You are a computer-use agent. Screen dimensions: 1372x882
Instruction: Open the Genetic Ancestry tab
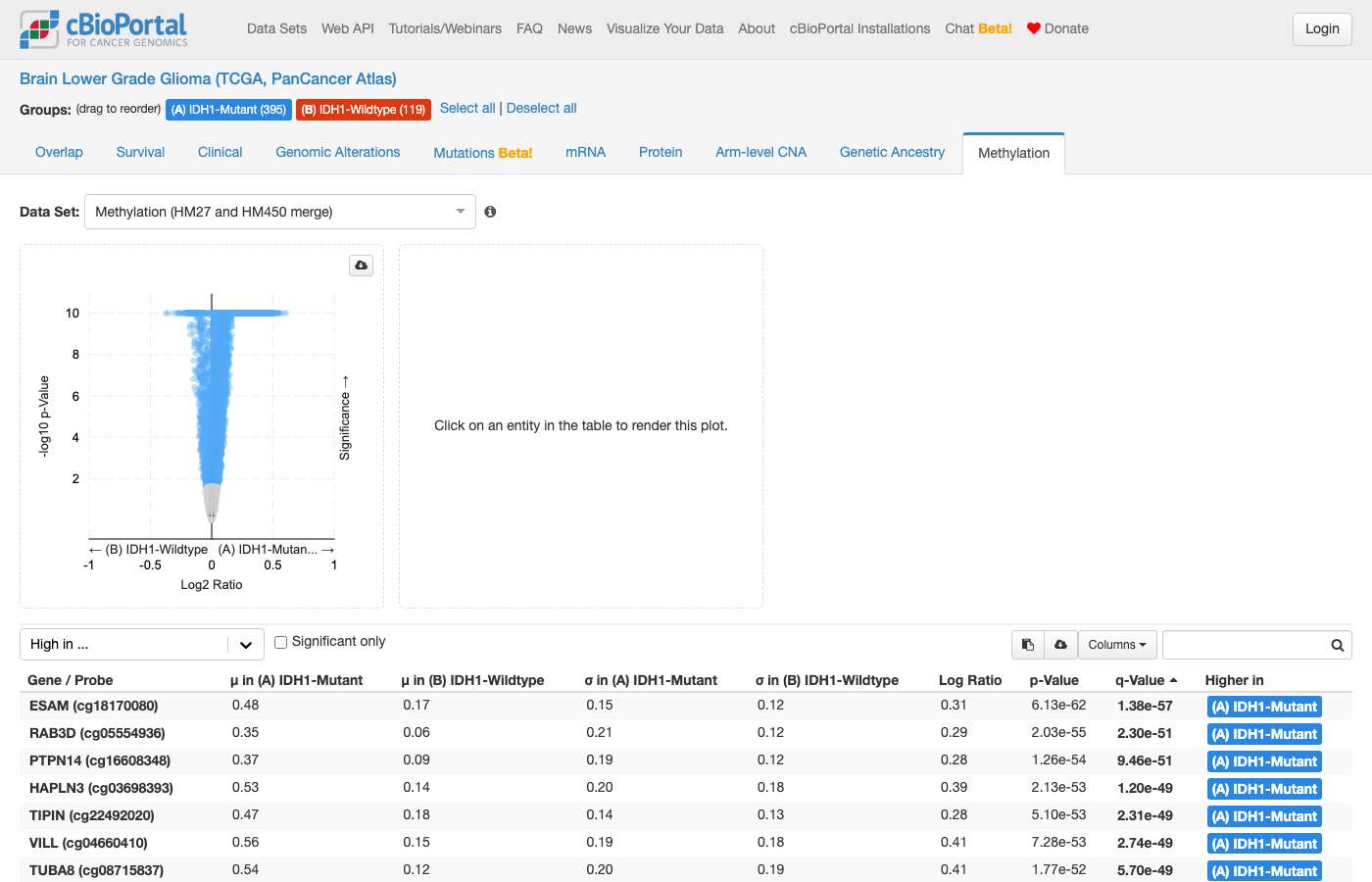[x=892, y=152]
